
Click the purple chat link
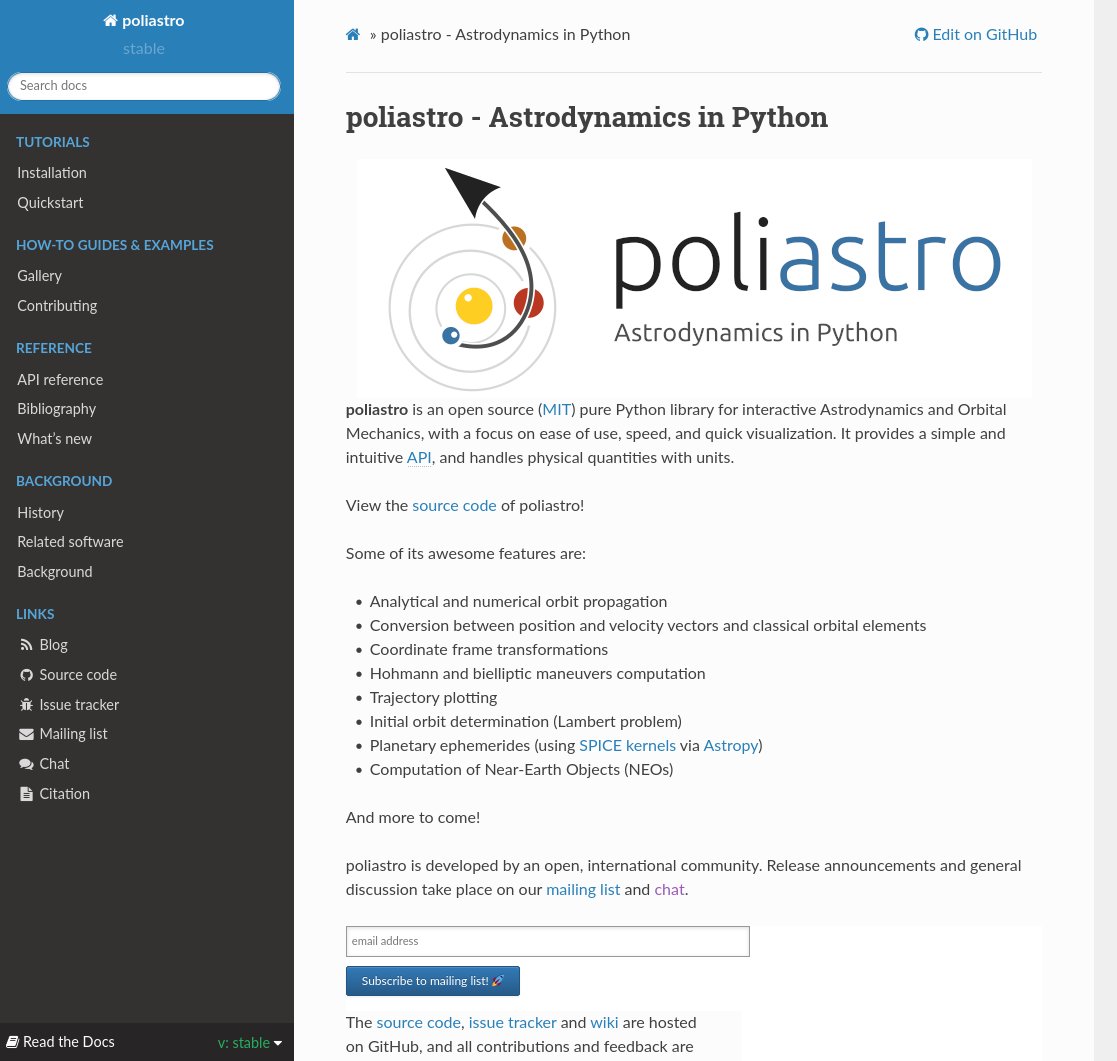(x=670, y=889)
